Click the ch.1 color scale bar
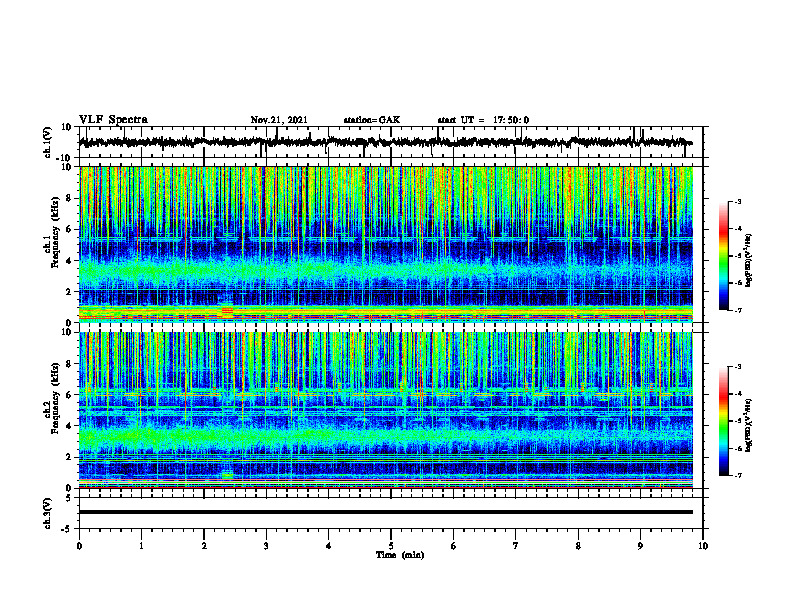 (x=723, y=256)
